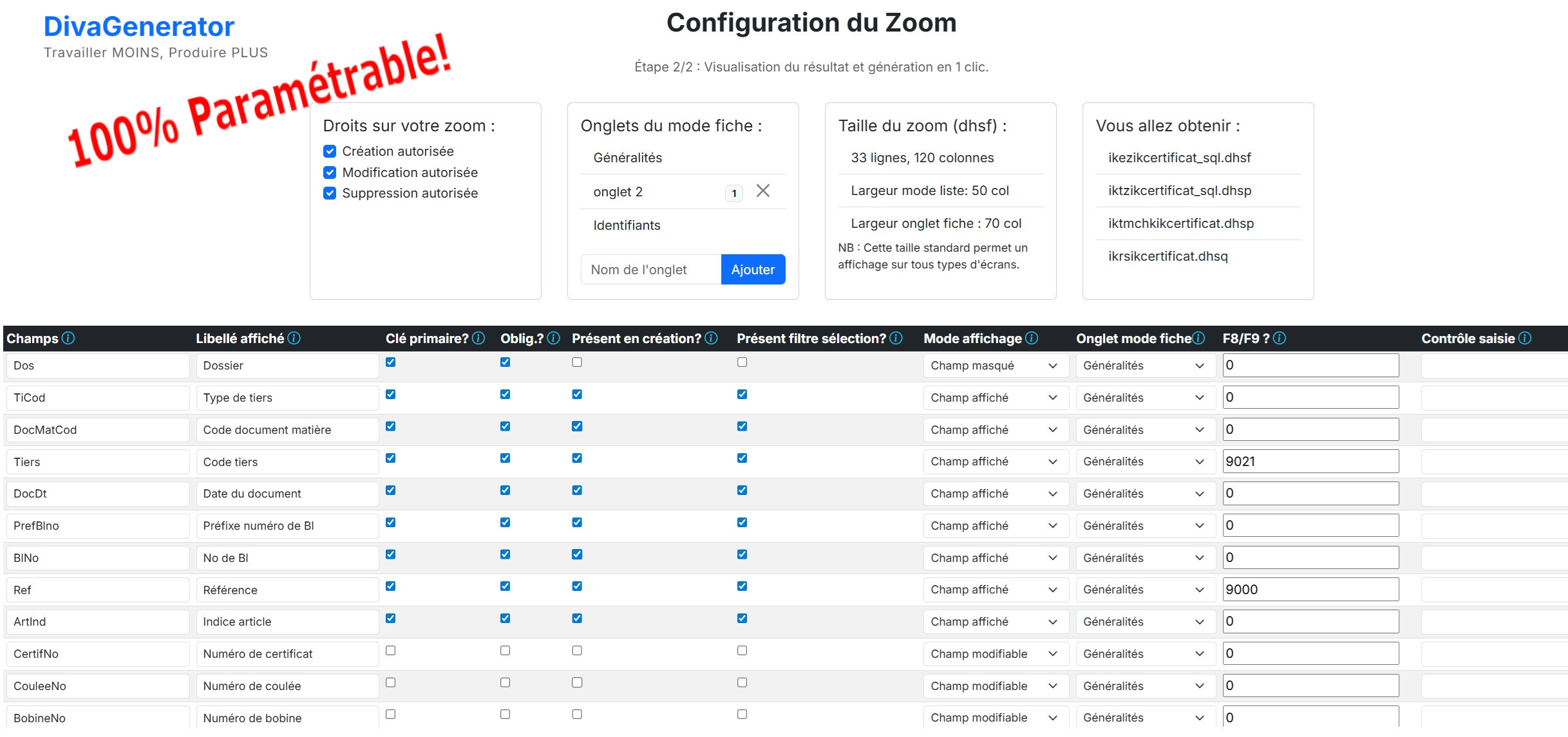Screen dimensions: 1568x737
Task: Click info icon next to Présent en création
Action: tap(711, 338)
